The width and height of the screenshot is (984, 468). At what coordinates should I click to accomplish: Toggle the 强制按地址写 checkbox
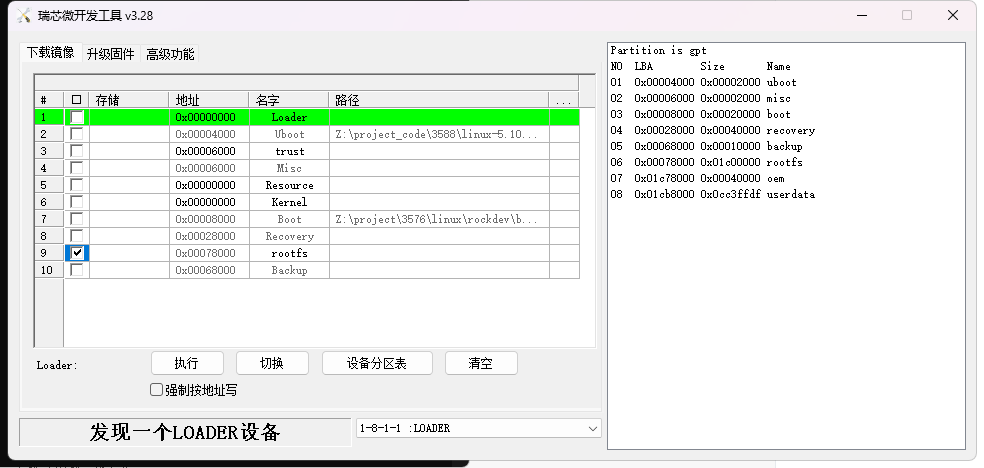(156, 390)
